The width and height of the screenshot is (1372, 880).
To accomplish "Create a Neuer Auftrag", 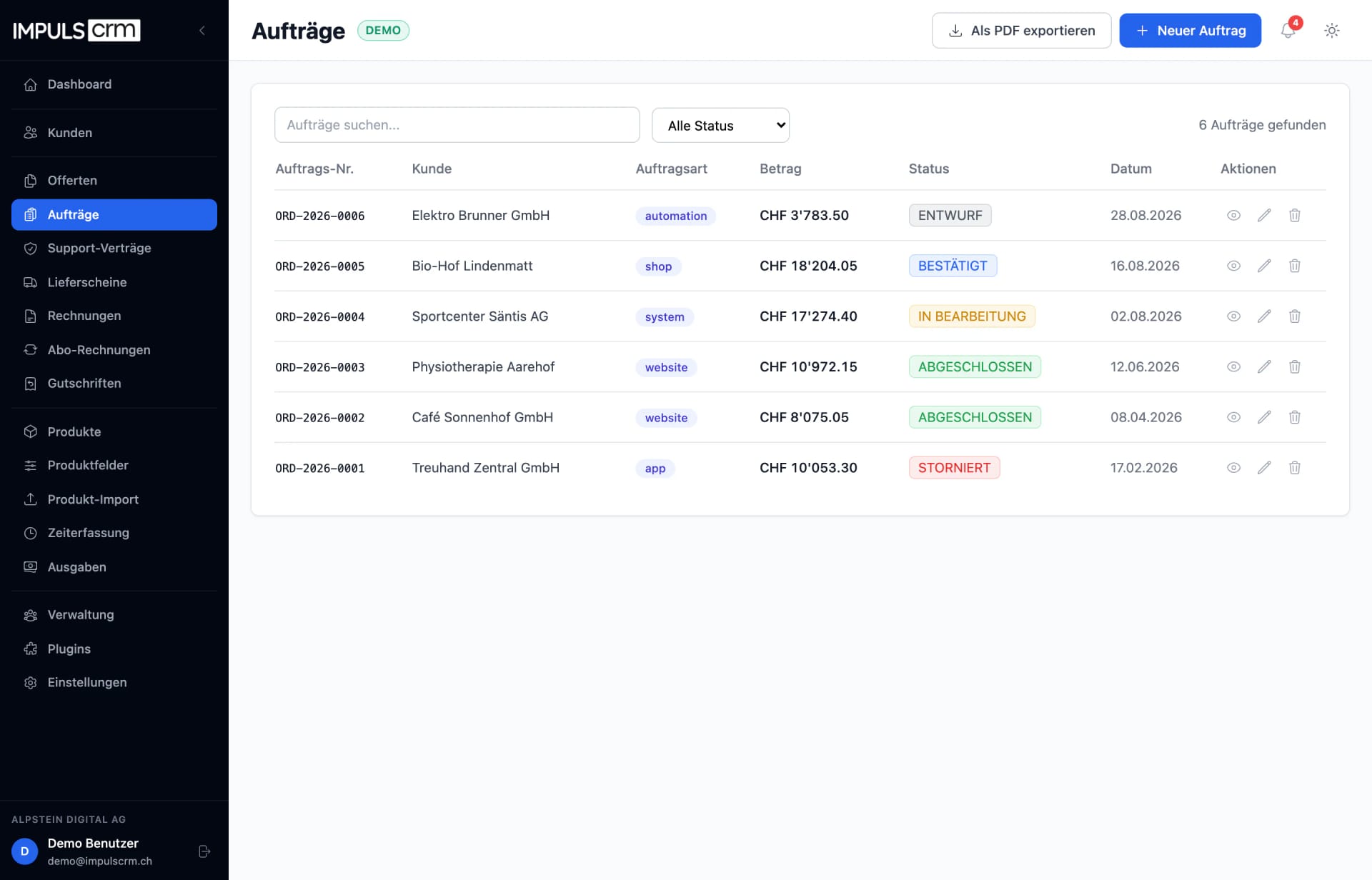I will tap(1190, 31).
